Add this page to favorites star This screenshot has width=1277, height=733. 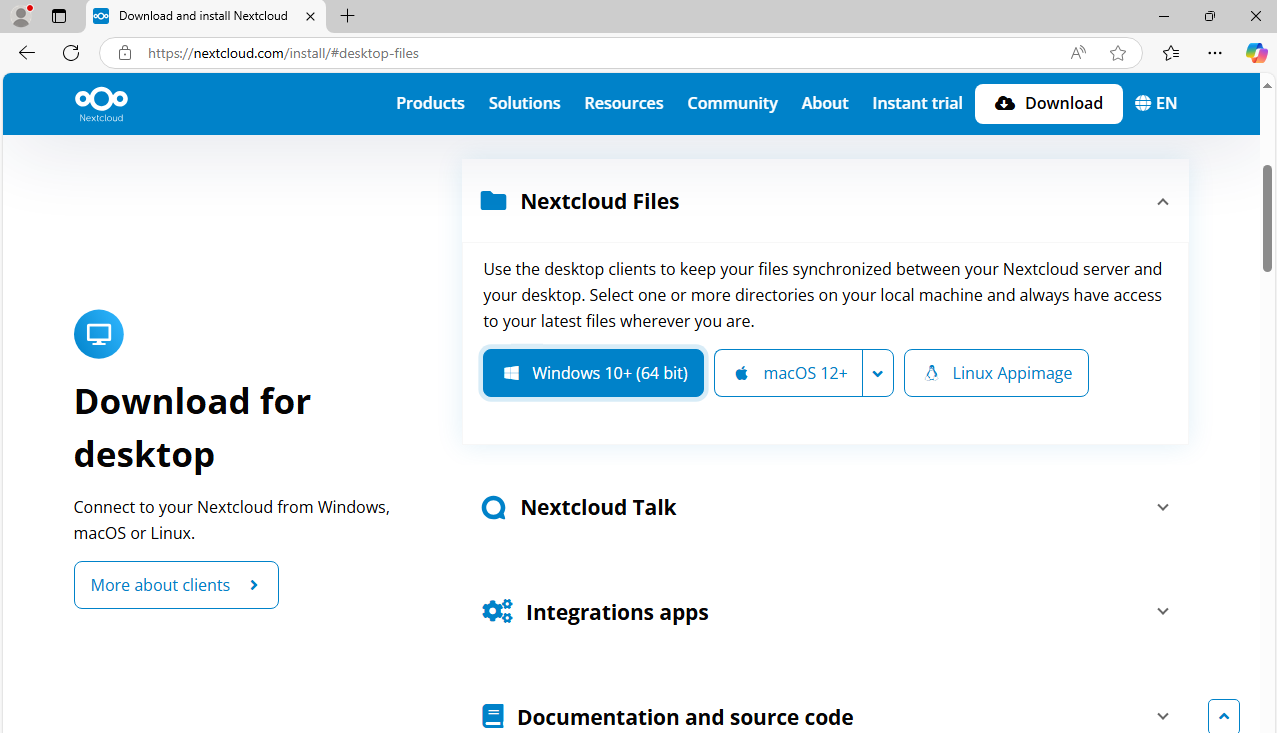pos(1118,53)
